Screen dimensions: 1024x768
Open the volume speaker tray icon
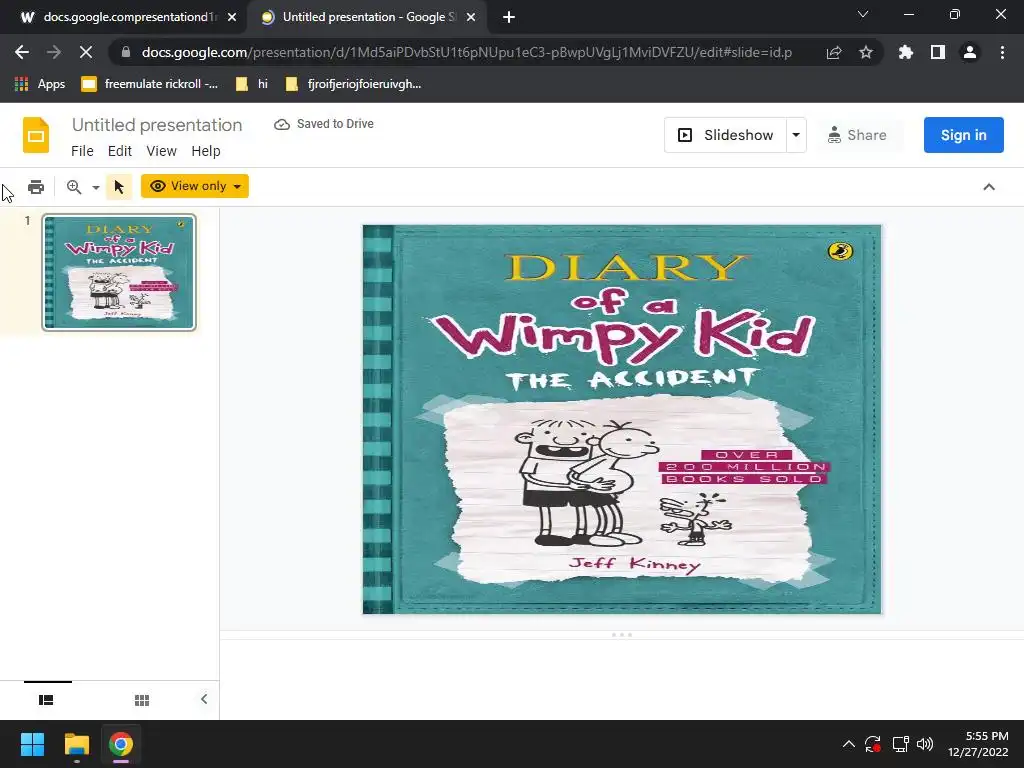[x=925, y=744]
